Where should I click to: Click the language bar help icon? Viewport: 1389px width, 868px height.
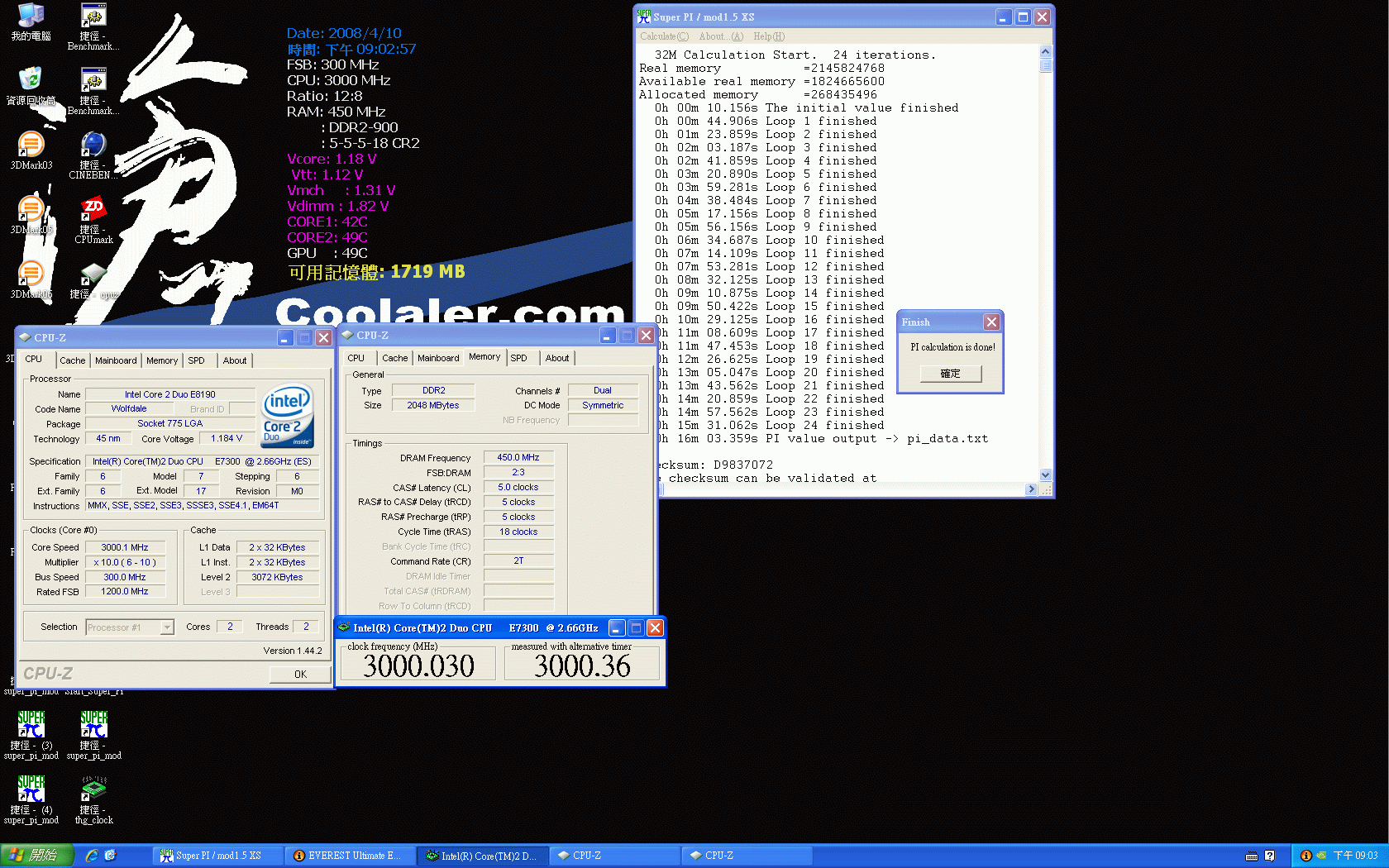pyautogui.click(x=1270, y=856)
